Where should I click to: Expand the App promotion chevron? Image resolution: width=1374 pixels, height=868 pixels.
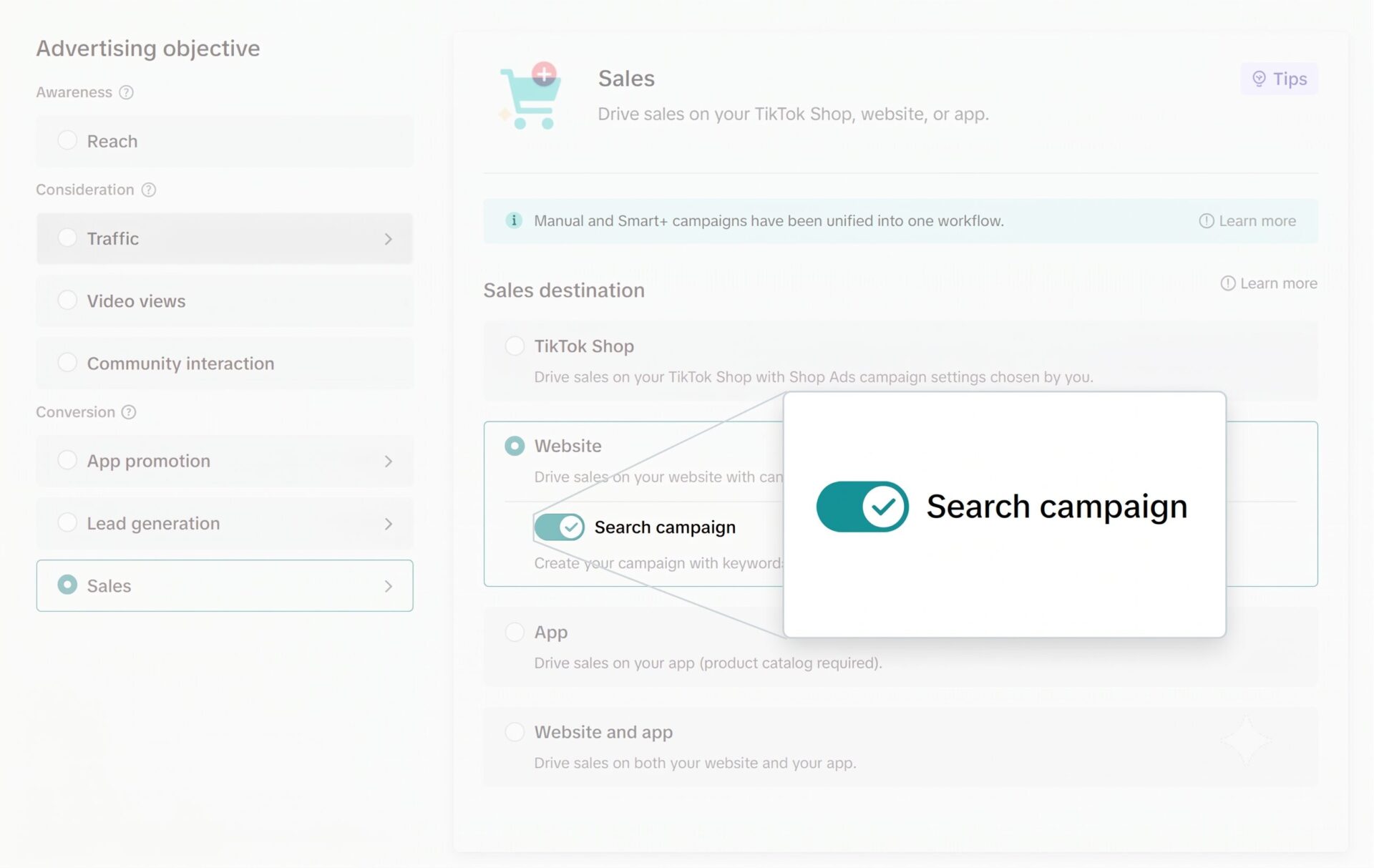point(389,462)
